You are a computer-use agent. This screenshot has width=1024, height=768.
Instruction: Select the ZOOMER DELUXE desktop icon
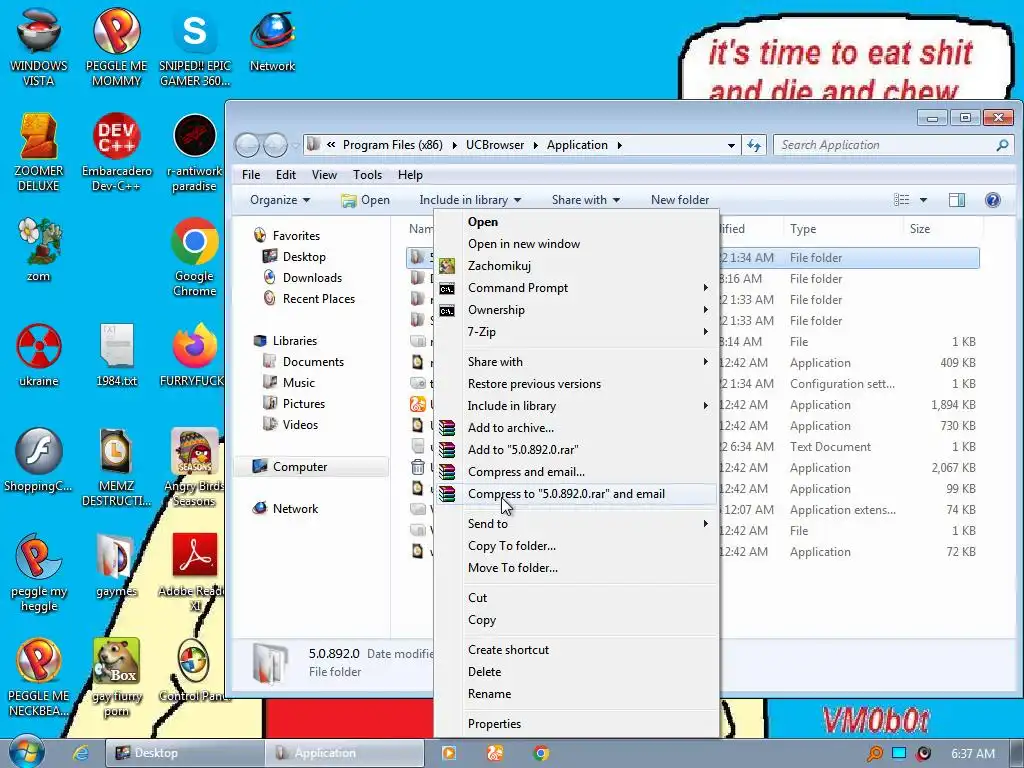[39, 153]
